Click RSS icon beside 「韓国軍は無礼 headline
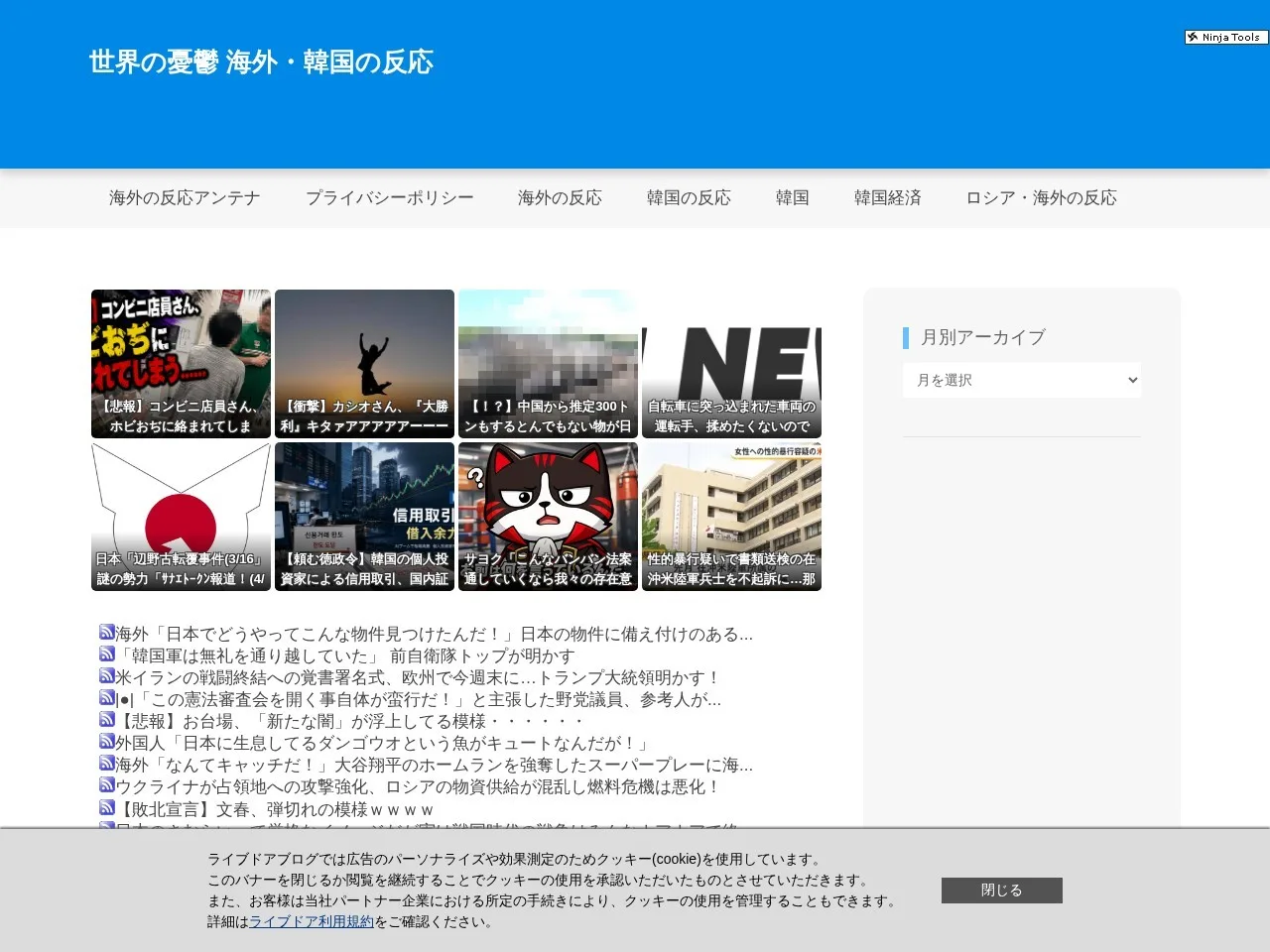 107,654
